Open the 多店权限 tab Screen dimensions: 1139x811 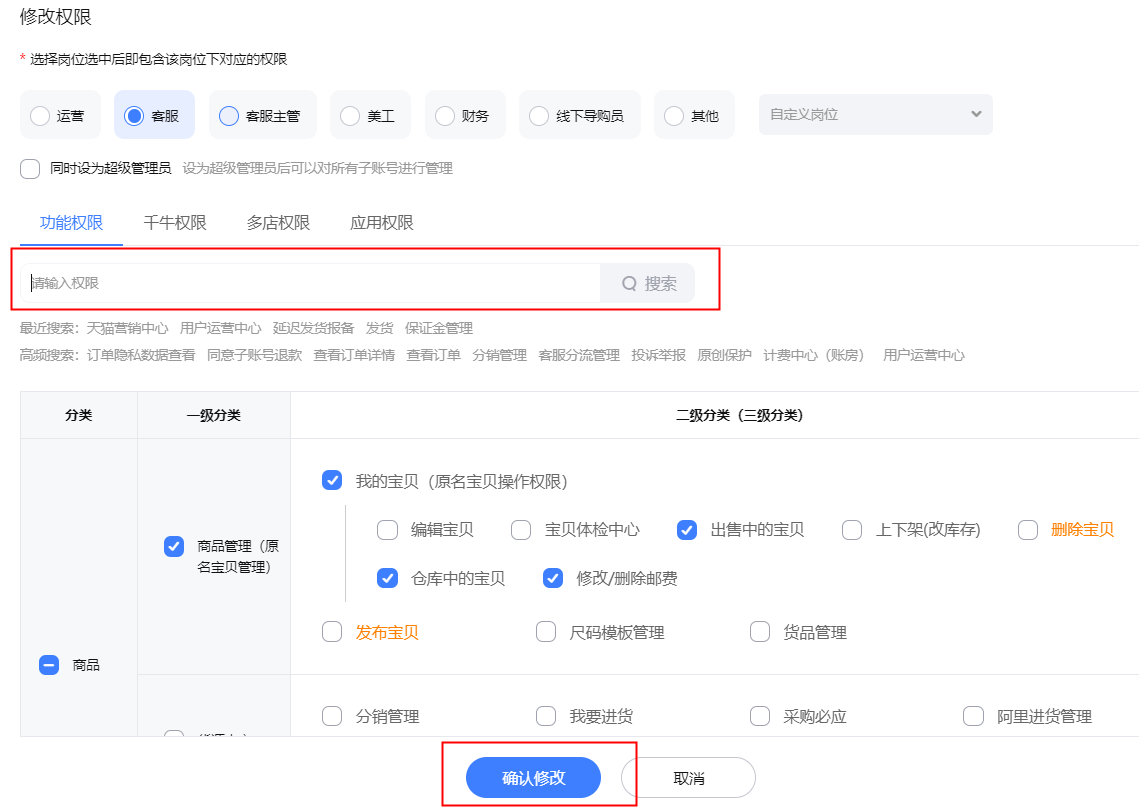tap(278, 222)
